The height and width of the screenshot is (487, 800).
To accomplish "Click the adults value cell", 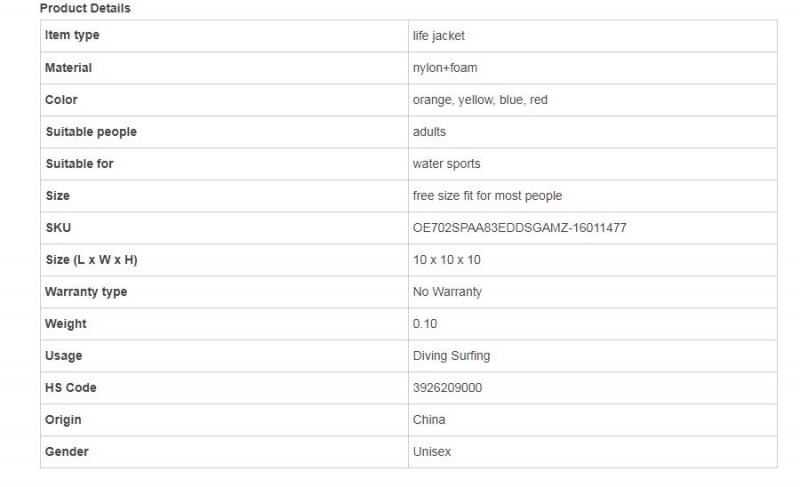I will click(429, 132).
